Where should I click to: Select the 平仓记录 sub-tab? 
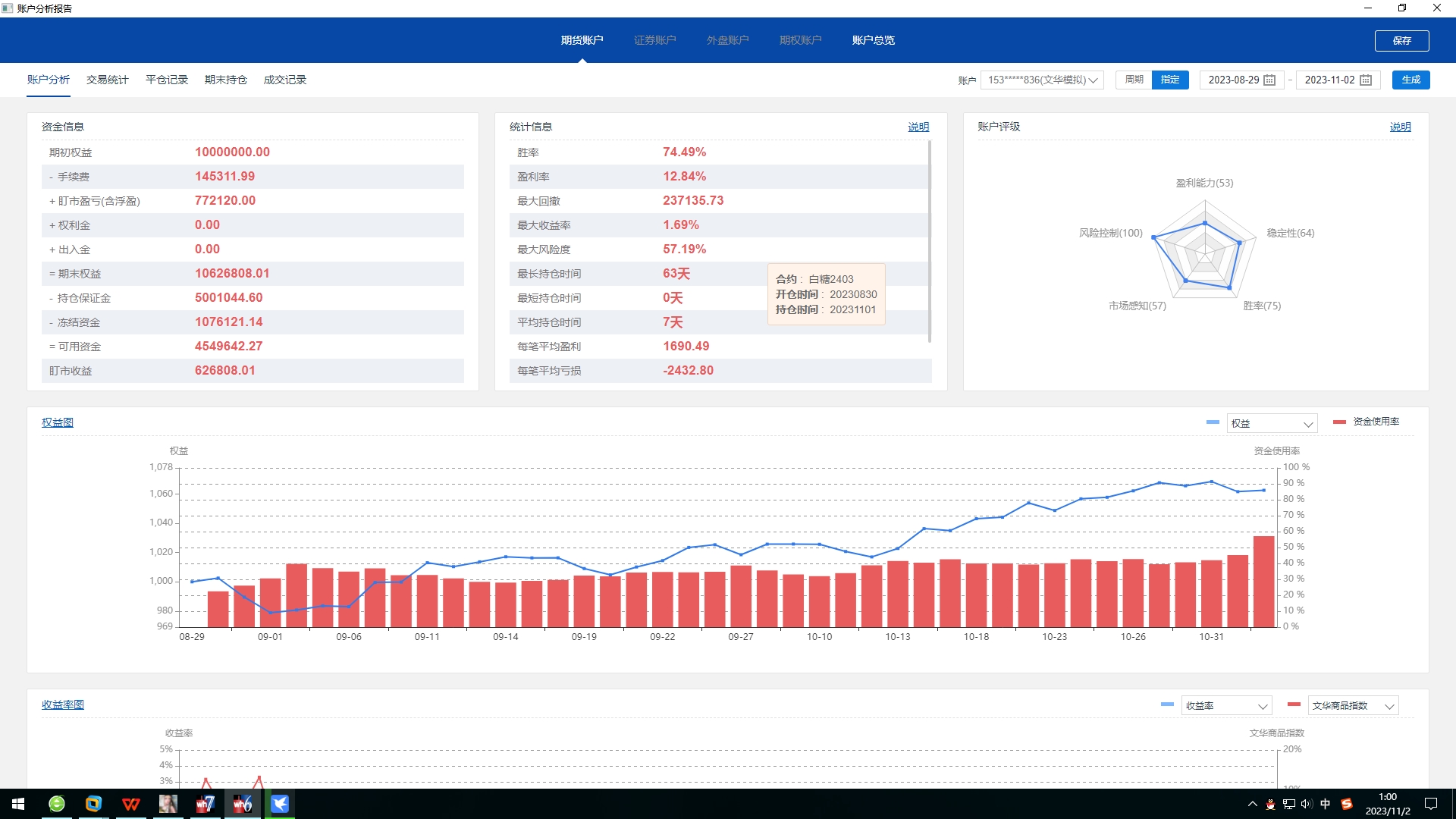click(166, 80)
